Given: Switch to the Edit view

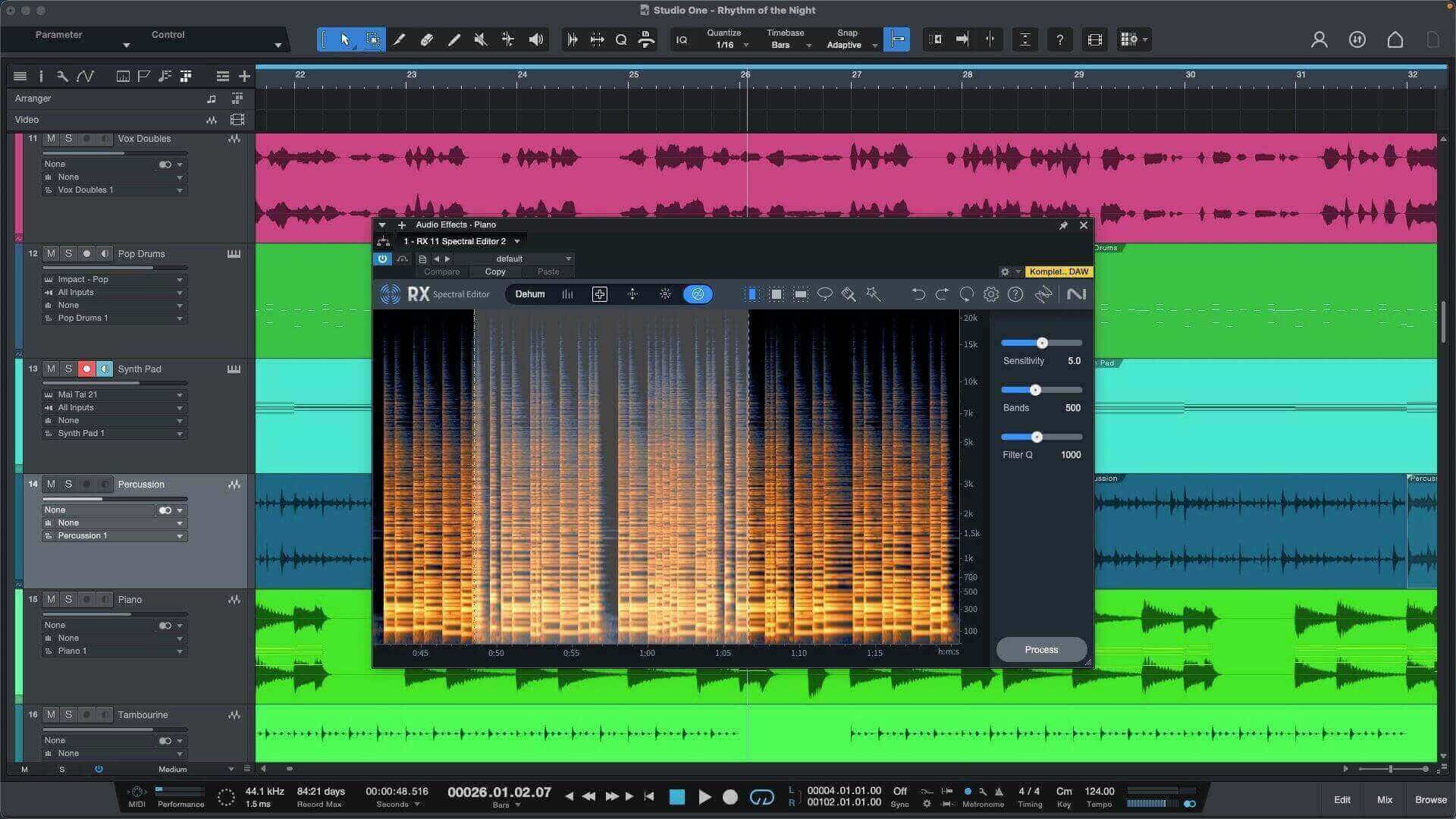Looking at the screenshot, I should click(1342, 799).
